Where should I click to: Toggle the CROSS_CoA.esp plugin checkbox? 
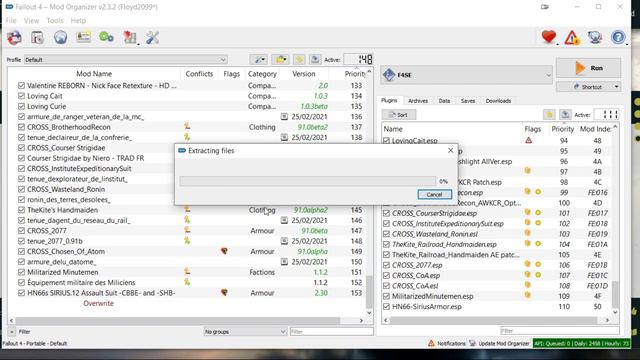tap(386, 276)
